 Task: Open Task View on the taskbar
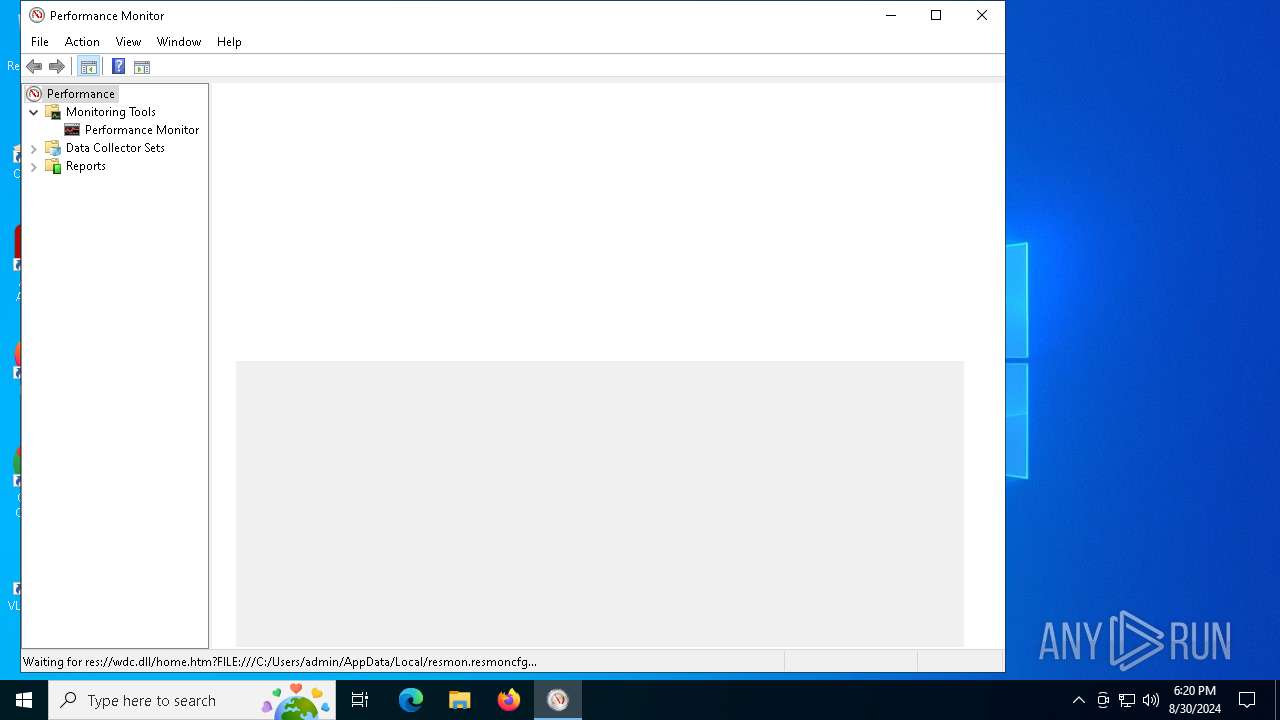click(x=360, y=700)
